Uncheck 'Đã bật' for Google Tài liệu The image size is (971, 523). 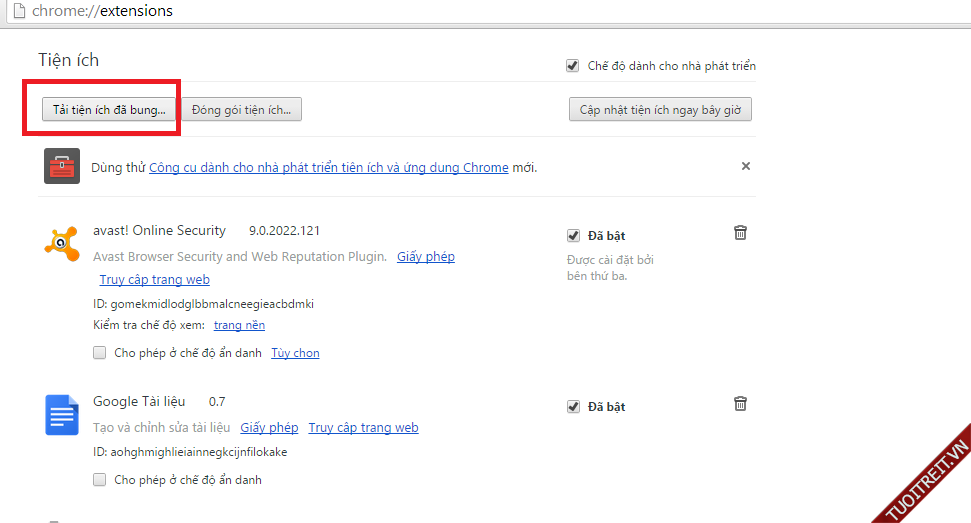tap(573, 407)
